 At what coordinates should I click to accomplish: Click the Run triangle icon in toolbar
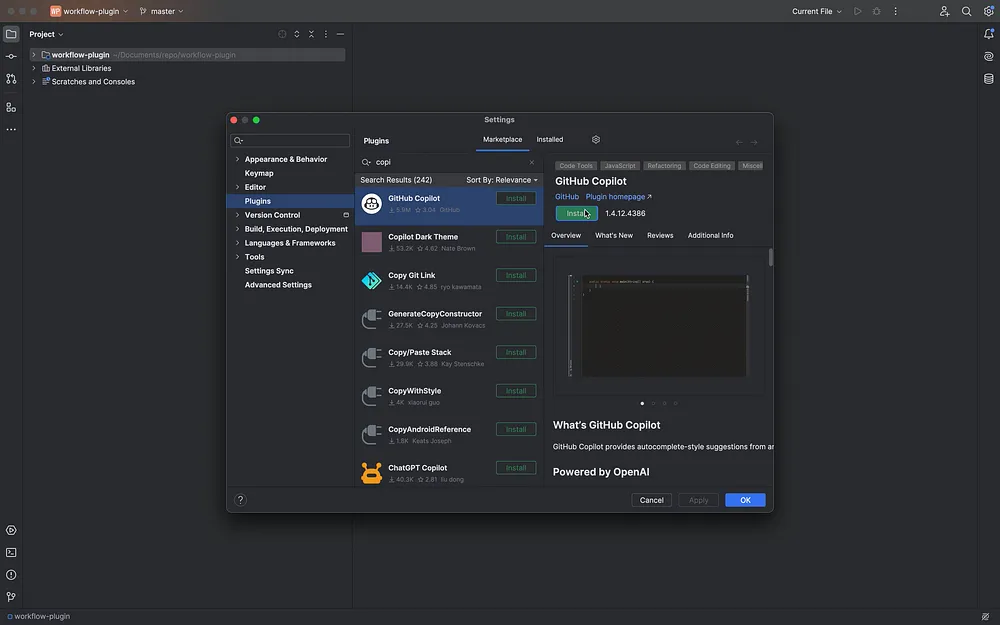(x=858, y=11)
